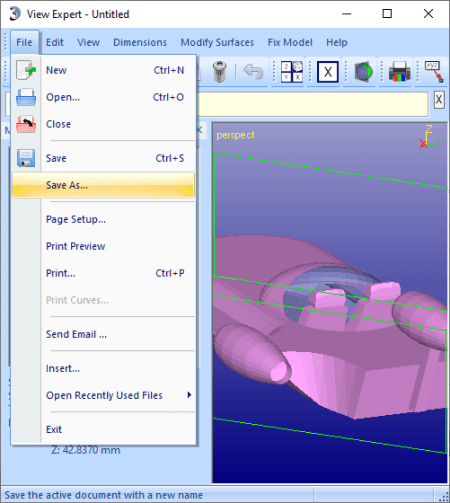
Task: Click the Open folder icon in File menu
Action: 26,97
